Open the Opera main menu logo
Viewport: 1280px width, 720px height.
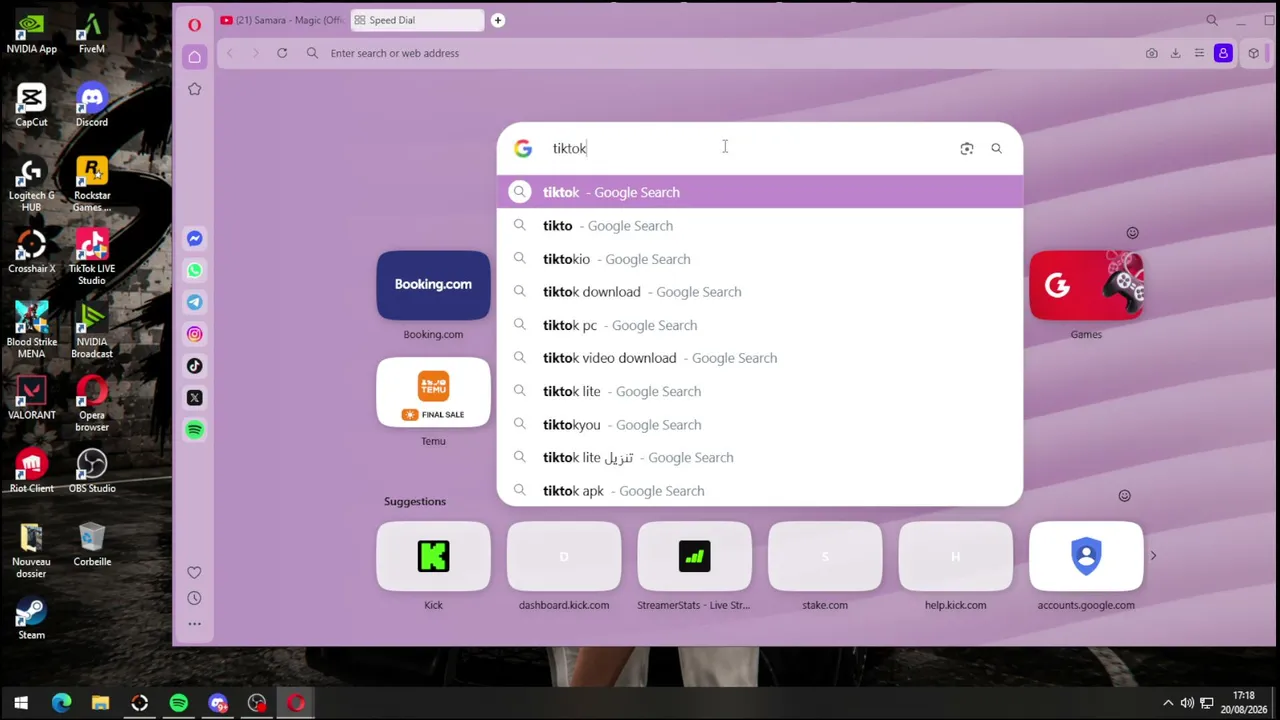[x=194, y=24]
